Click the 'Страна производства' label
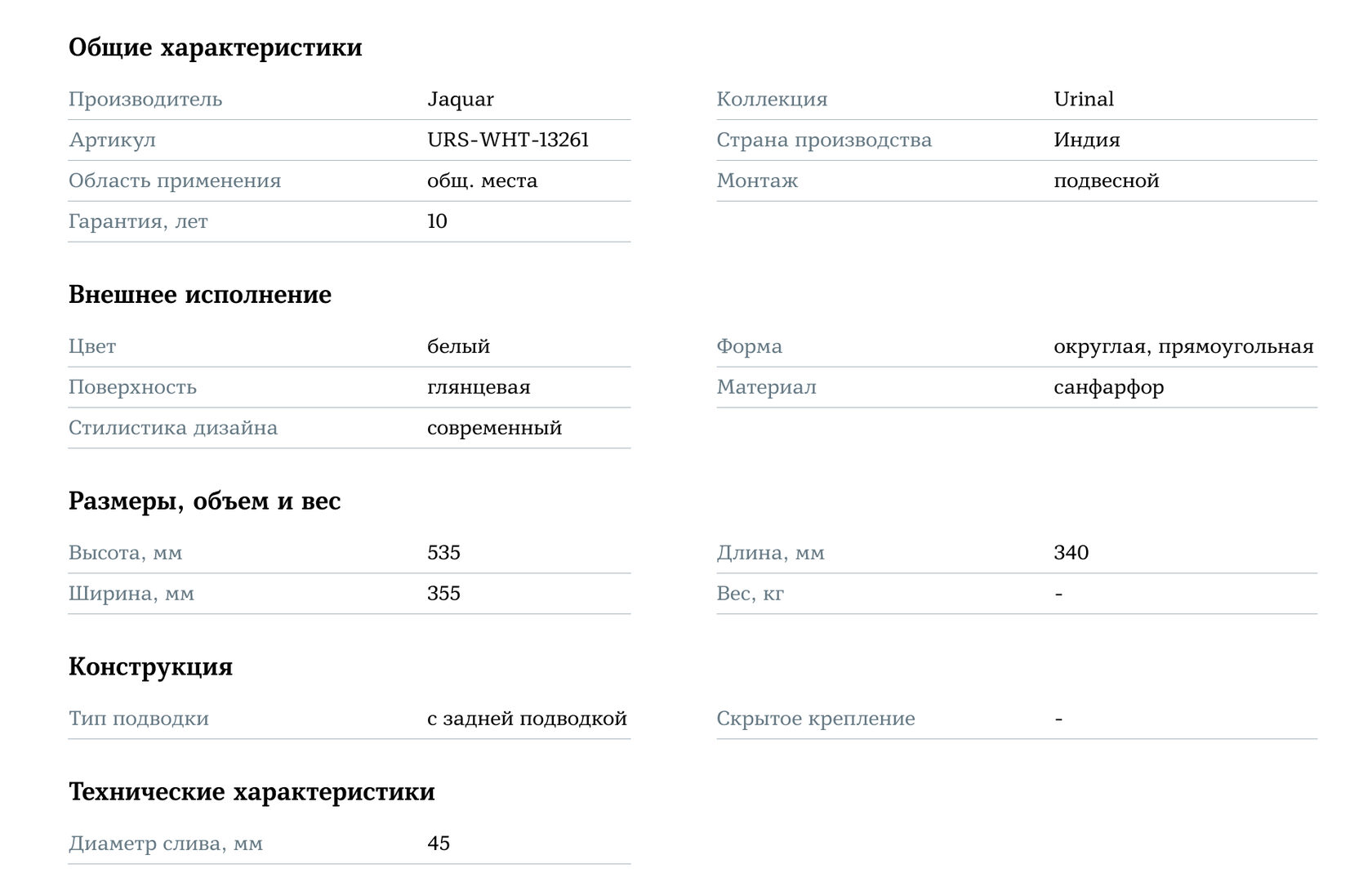 point(823,140)
